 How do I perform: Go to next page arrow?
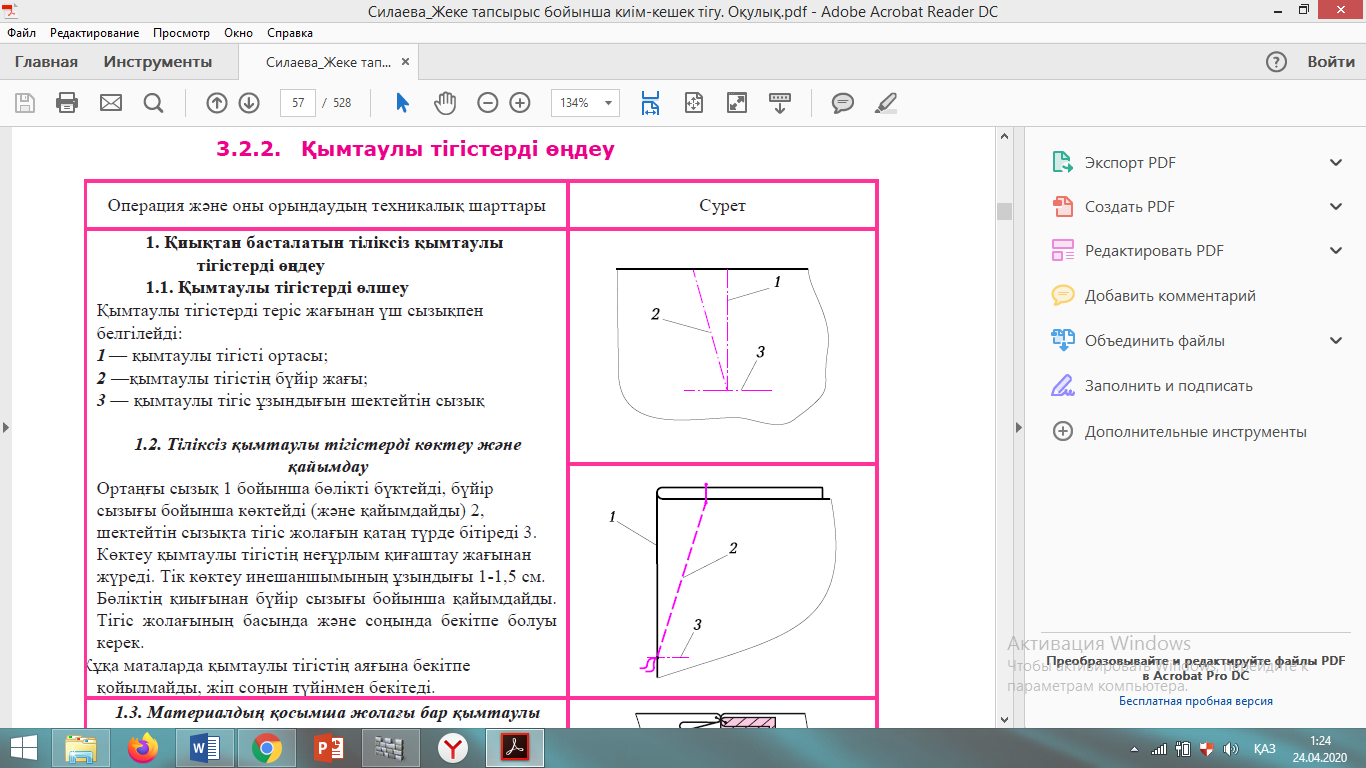(x=249, y=103)
